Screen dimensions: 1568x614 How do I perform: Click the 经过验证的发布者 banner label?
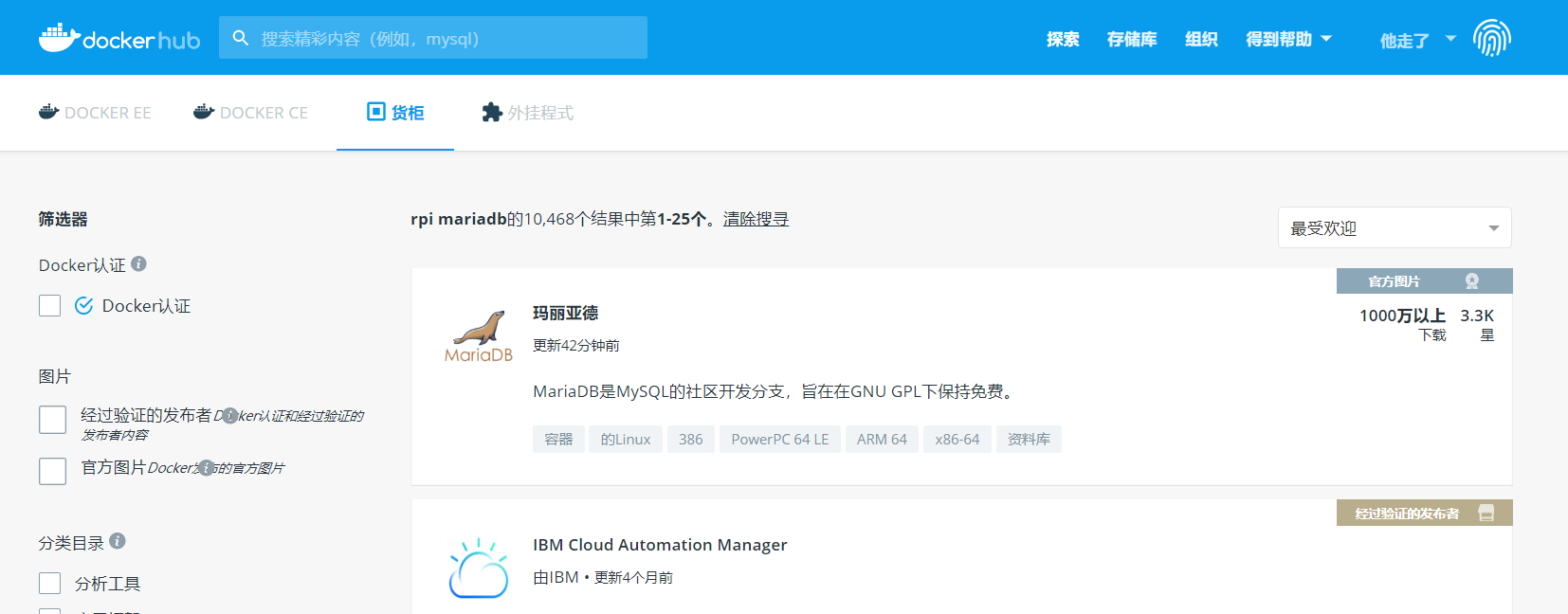[x=1407, y=513]
